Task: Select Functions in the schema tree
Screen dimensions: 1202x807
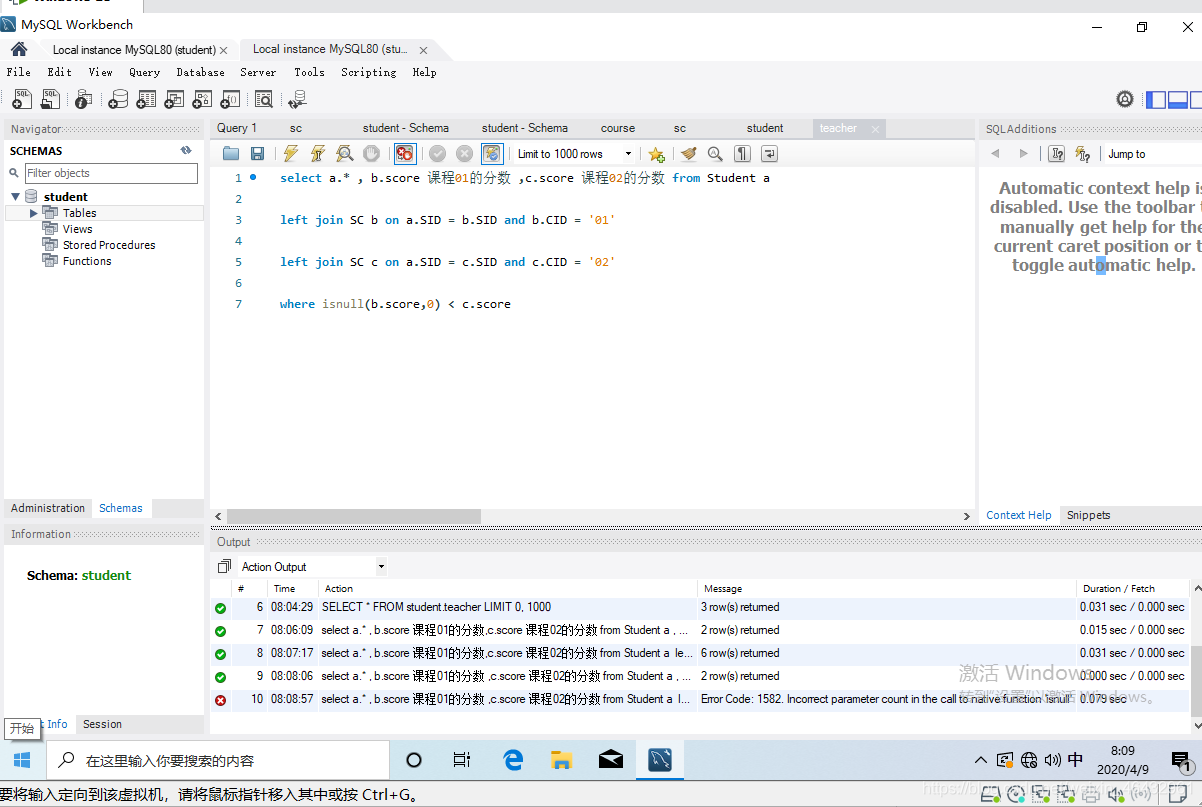Action: click(87, 261)
